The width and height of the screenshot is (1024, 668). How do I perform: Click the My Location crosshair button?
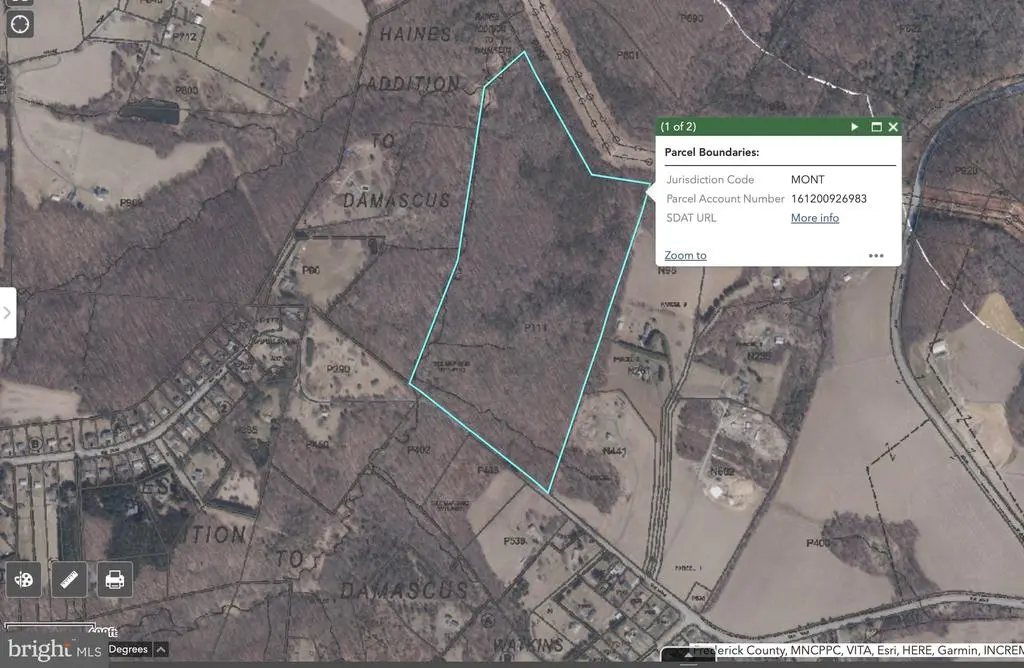pyautogui.click(x=20, y=24)
